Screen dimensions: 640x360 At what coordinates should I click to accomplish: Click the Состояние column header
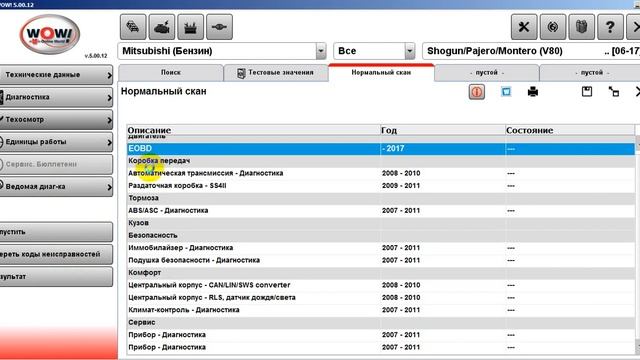[x=570, y=130]
